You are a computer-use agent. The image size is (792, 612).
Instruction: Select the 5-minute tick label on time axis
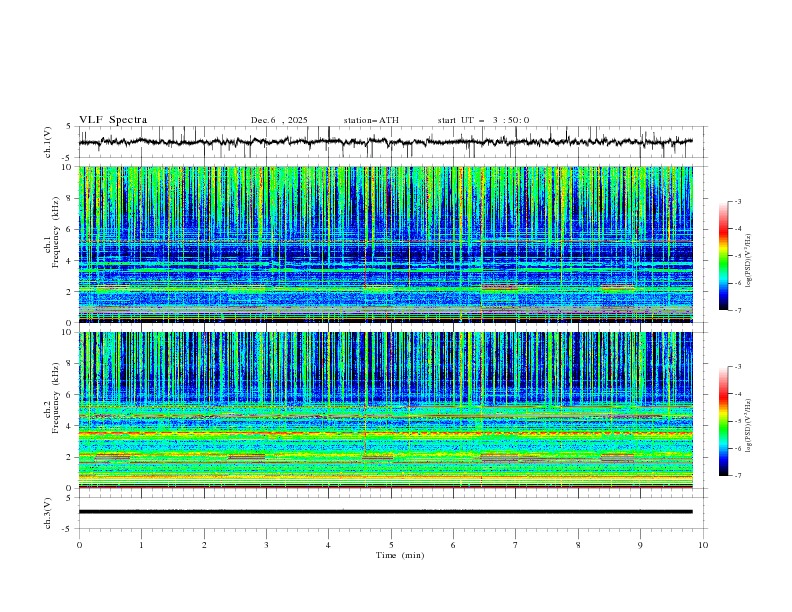click(391, 545)
